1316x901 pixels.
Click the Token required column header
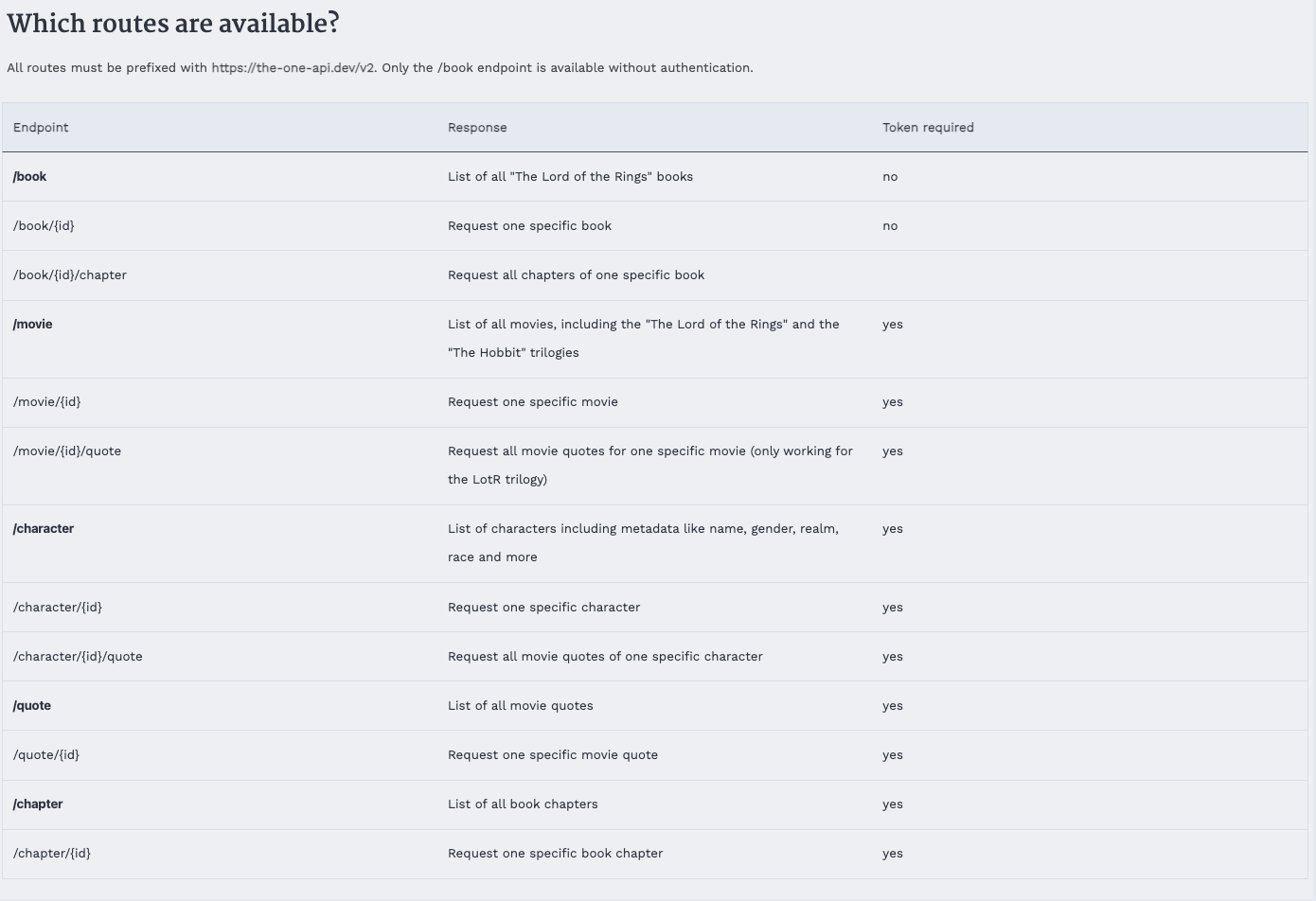coord(928,128)
